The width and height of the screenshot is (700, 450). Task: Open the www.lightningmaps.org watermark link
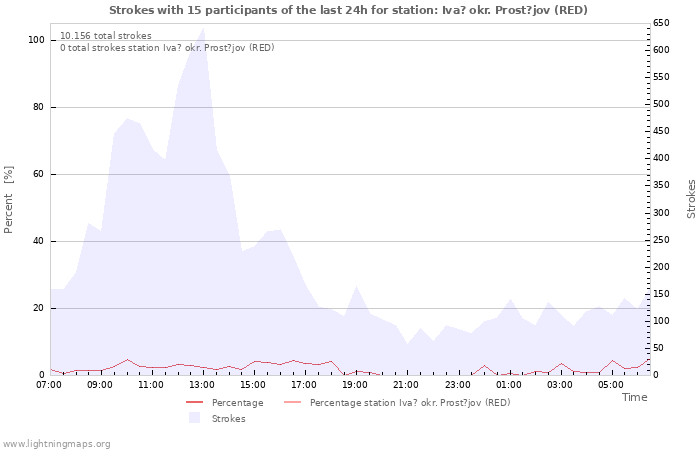[56, 443]
